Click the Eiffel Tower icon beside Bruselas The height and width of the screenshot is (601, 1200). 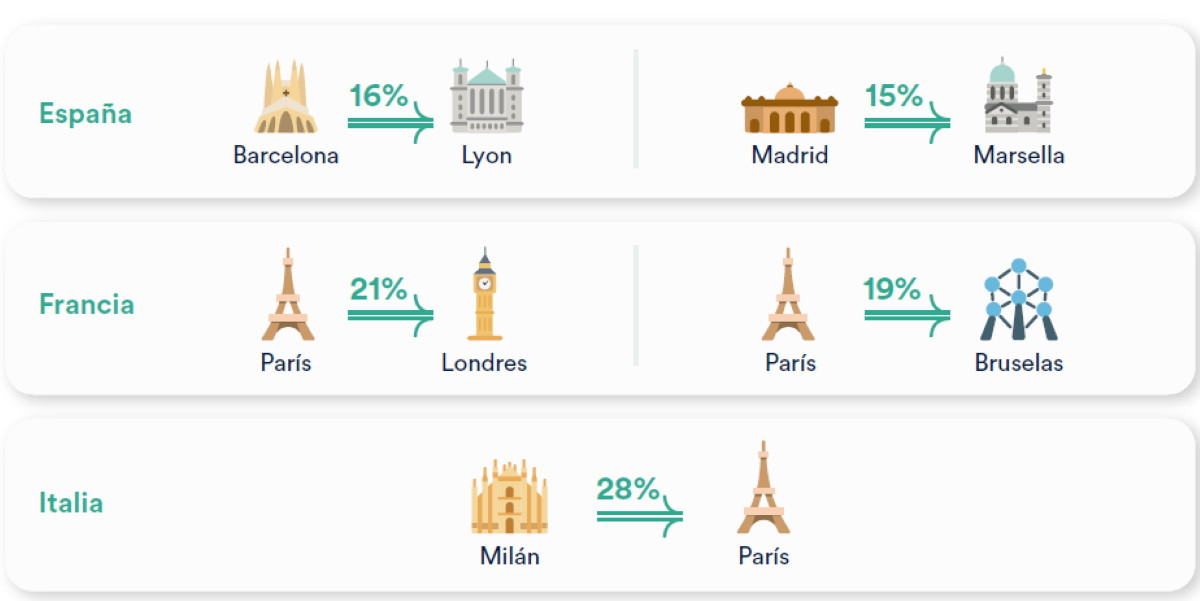click(789, 295)
